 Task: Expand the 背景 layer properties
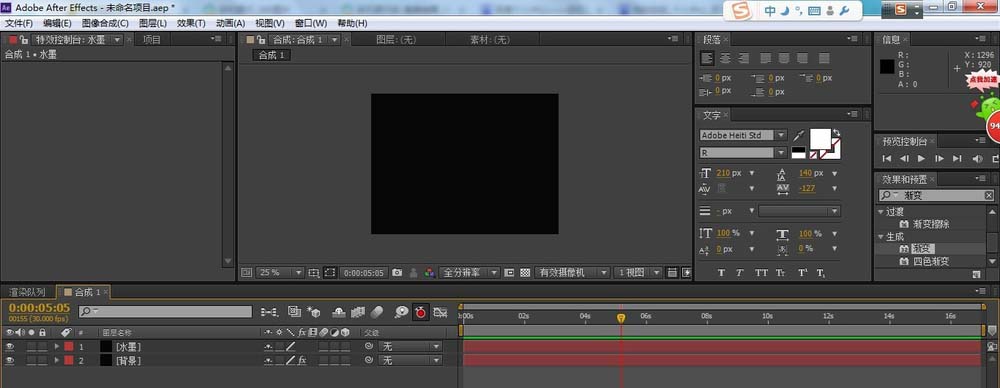[x=57, y=361]
